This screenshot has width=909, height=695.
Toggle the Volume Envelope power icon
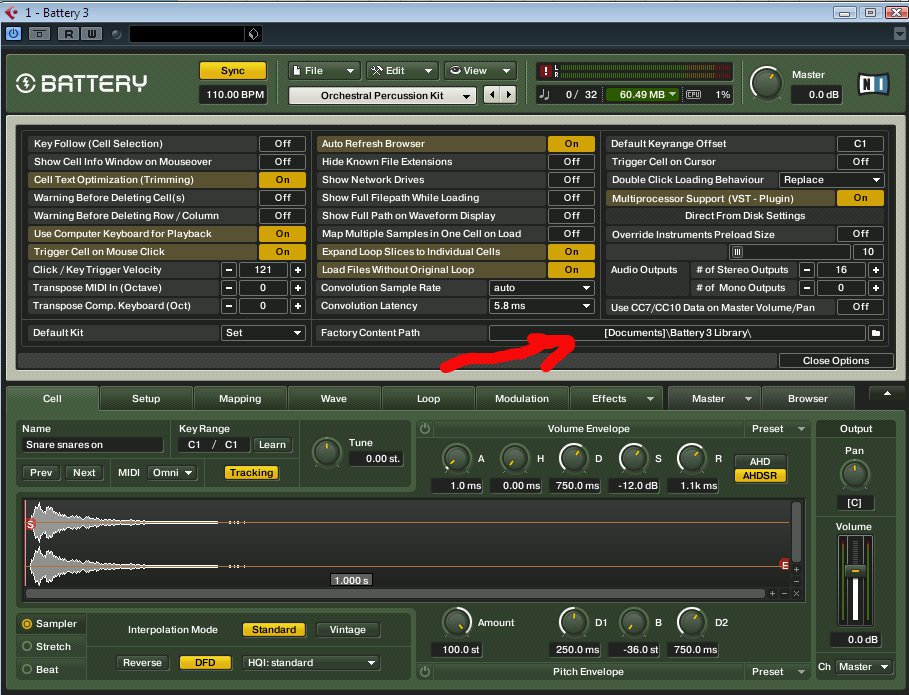425,429
